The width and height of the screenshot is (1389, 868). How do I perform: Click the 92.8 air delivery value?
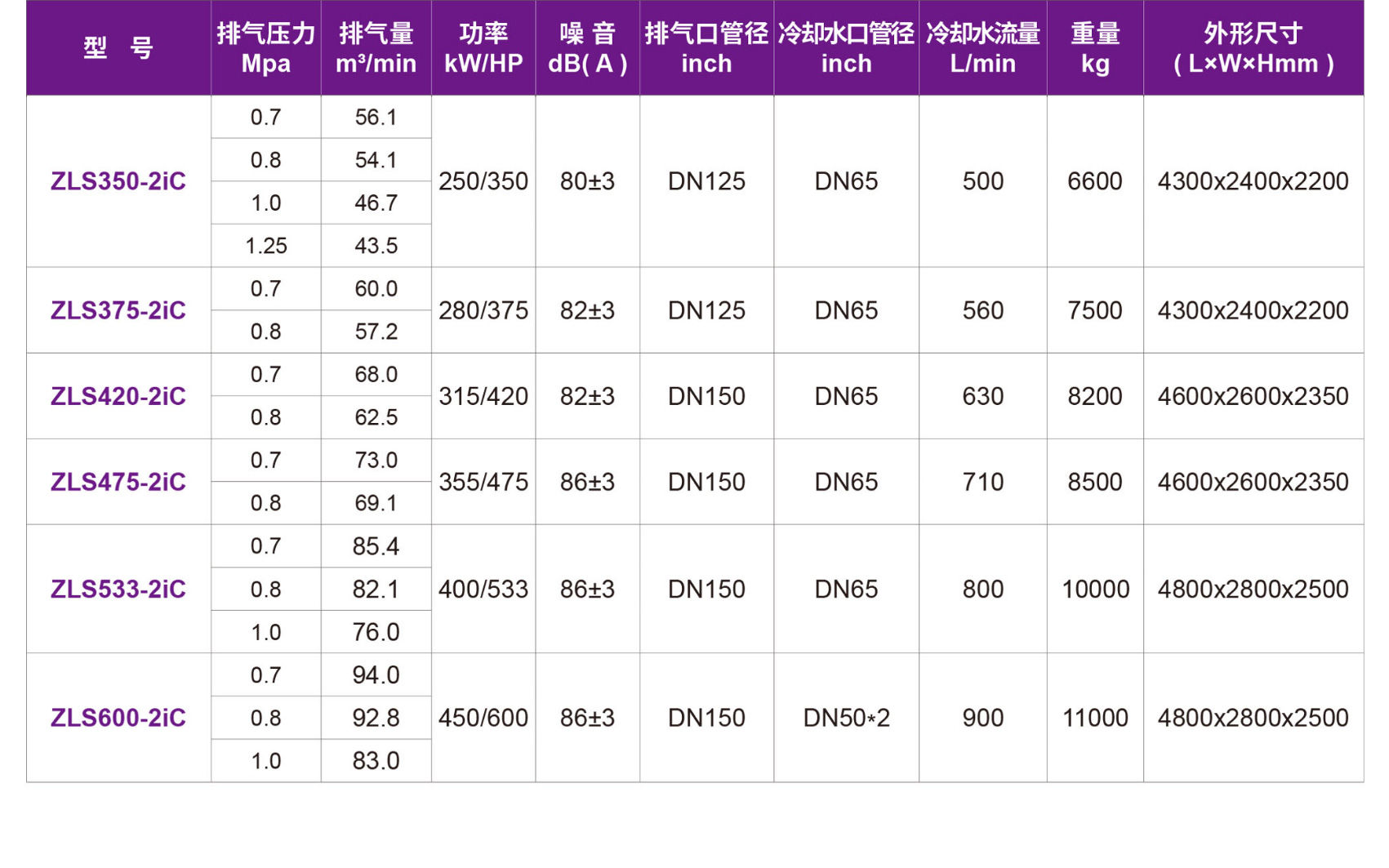[x=376, y=718]
